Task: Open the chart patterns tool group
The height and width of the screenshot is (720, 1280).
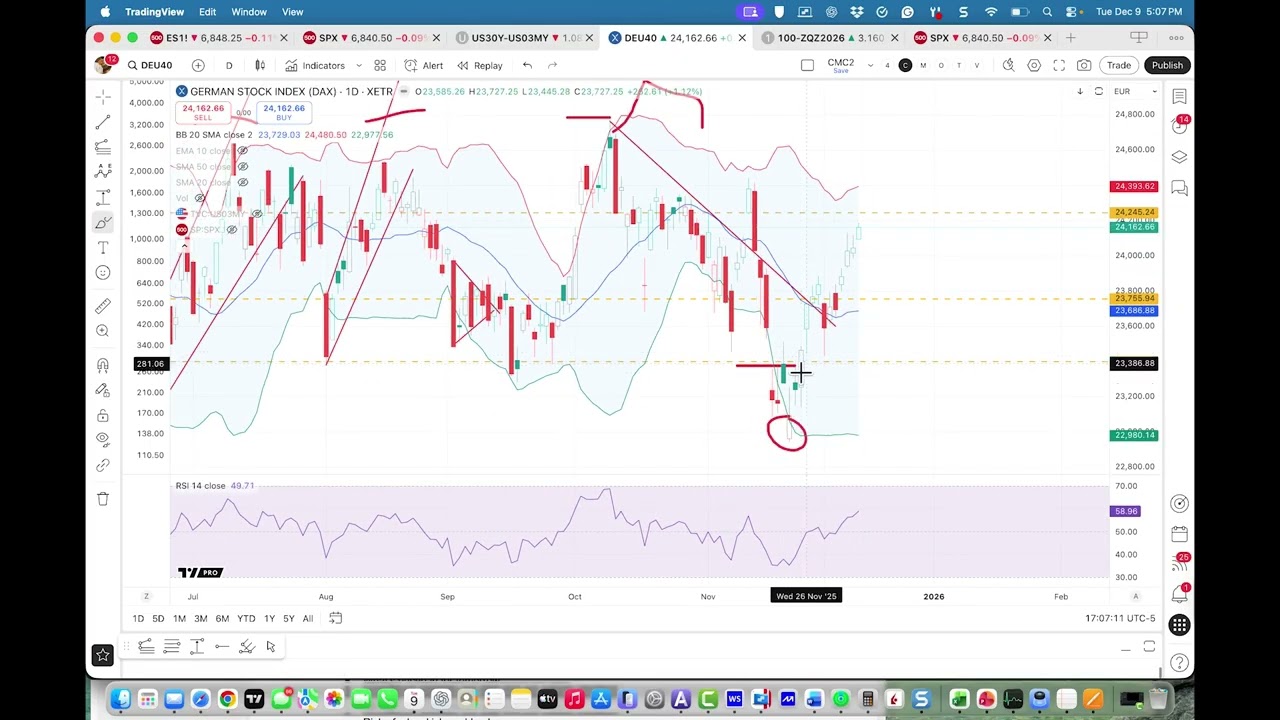Action: (103, 172)
